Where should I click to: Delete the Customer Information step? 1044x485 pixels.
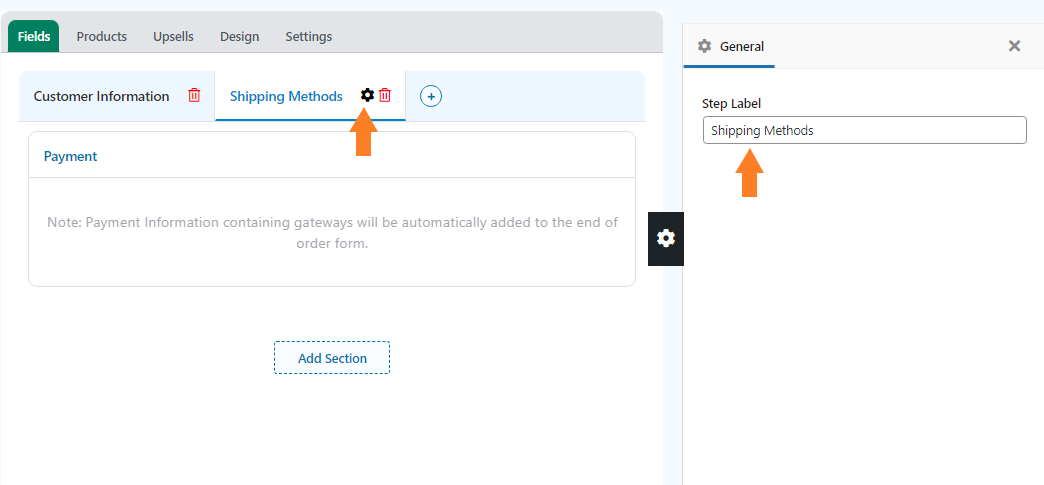click(x=194, y=95)
